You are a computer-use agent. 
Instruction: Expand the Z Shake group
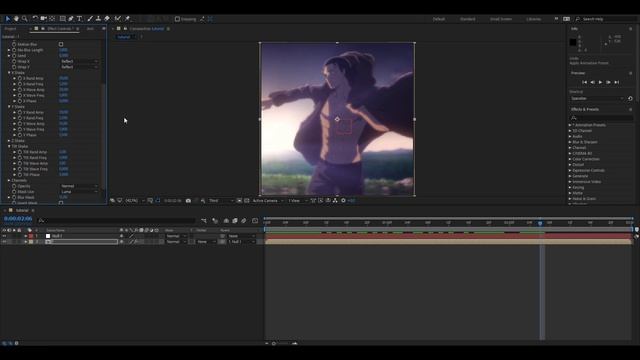point(9,141)
